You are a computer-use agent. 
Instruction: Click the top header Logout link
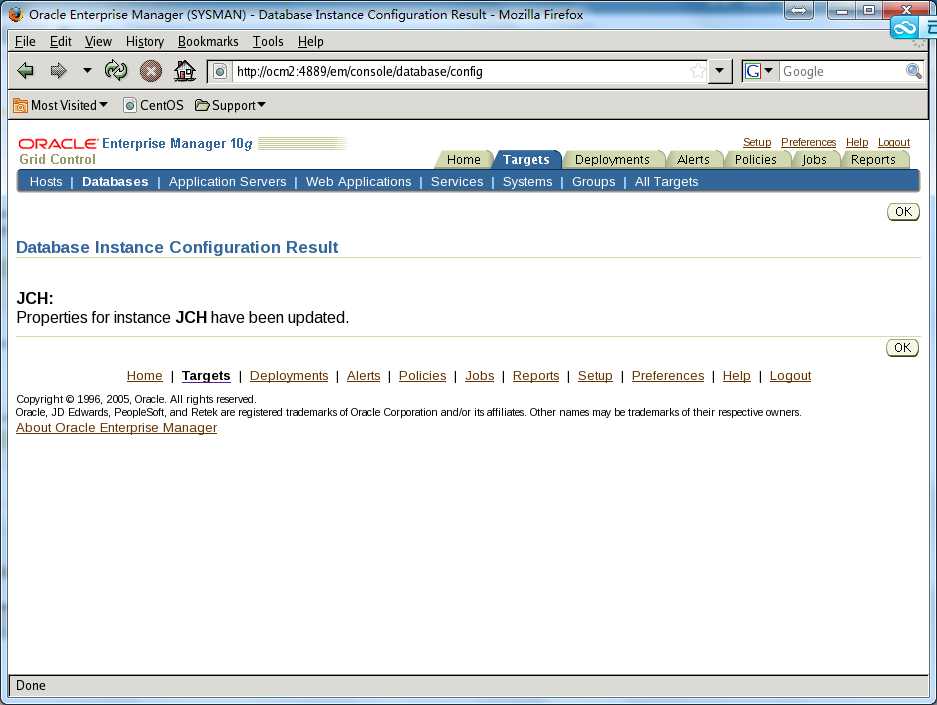[x=894, y=142]
